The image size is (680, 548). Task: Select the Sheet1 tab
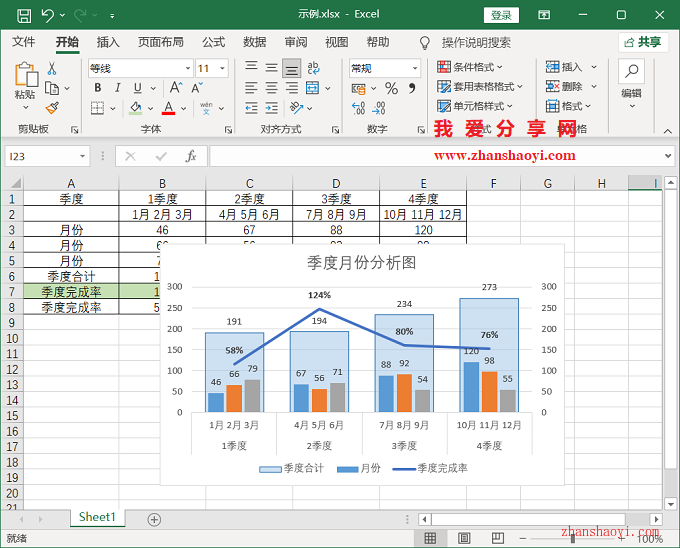click(x=97, y=517)
